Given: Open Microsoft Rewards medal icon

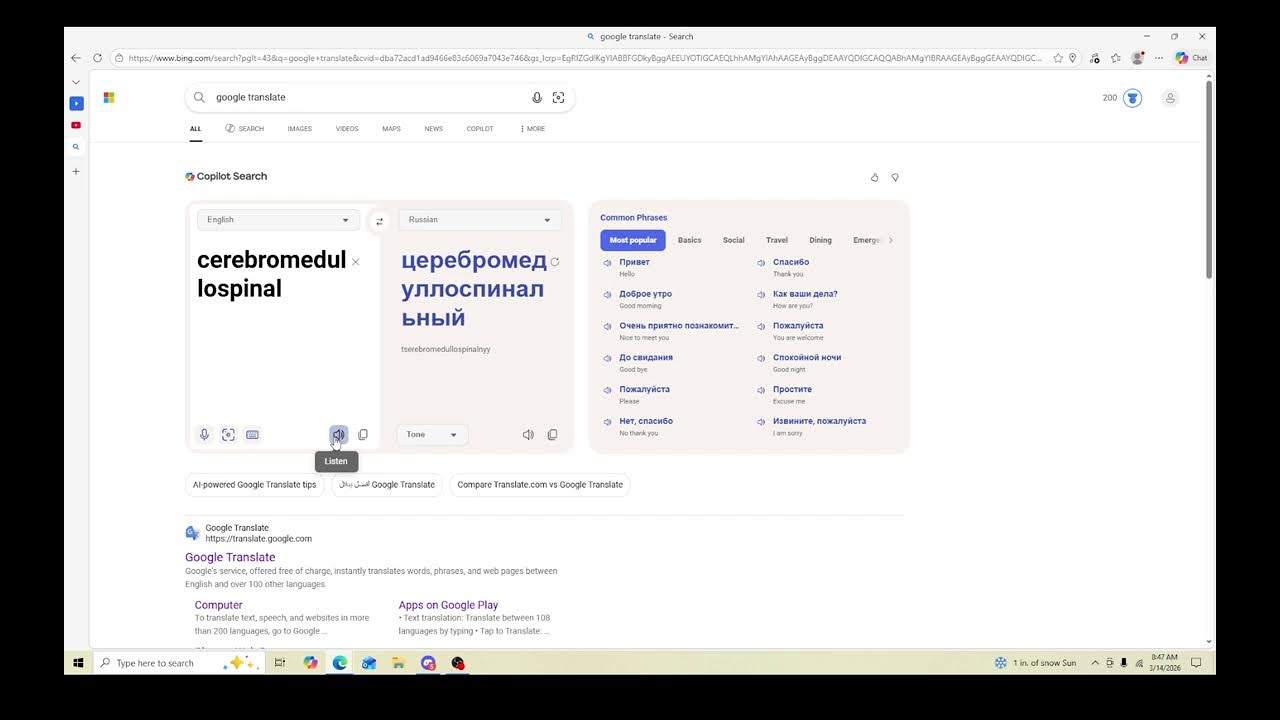Looking at the screenshot, I should pos(1132,98).
